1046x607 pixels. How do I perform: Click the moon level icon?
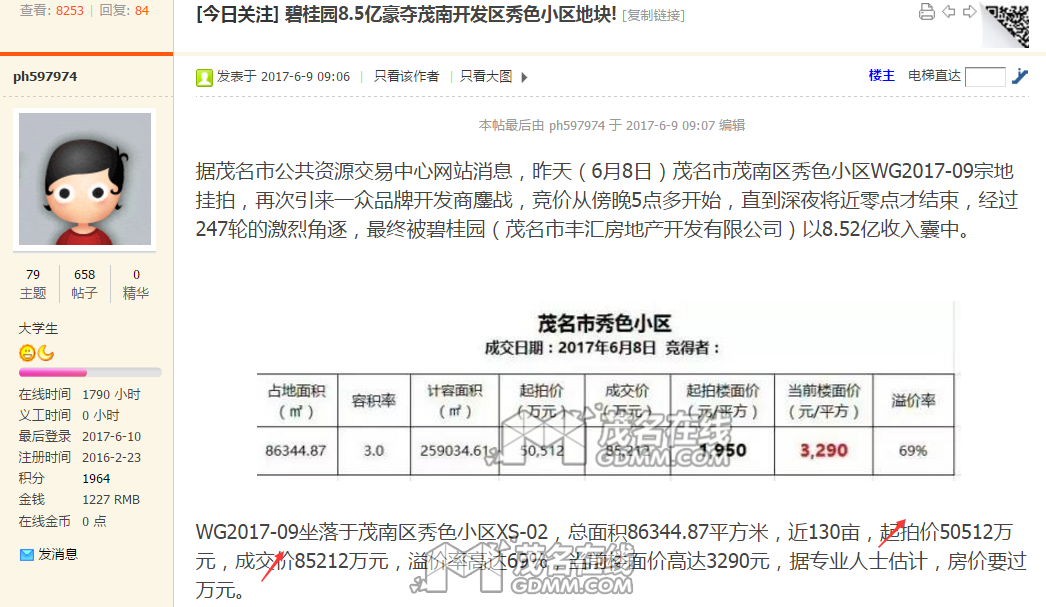coord(45,353)
